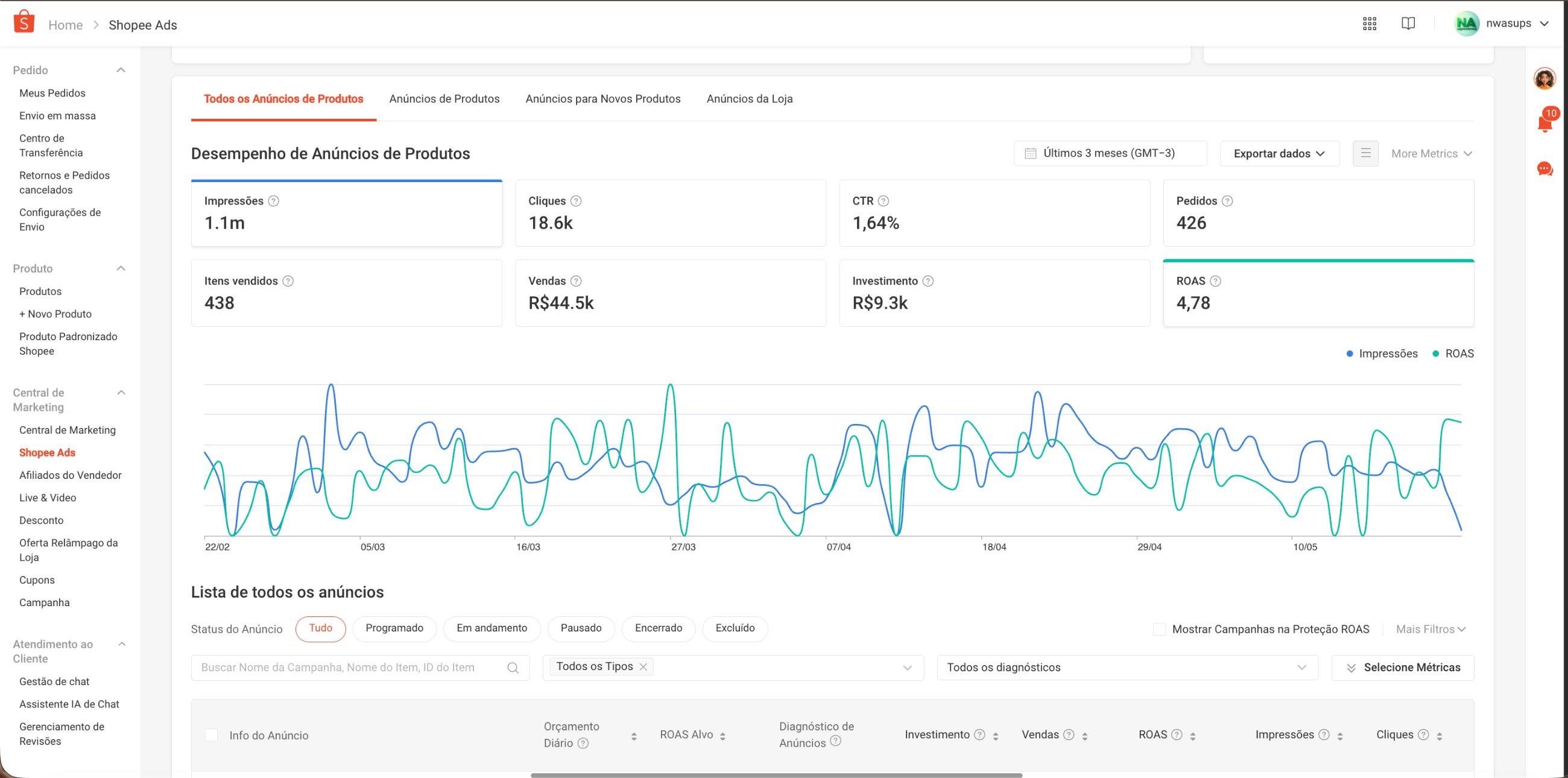This screenshot has height=778, width=1568.
Task: Click the Shopee logo icon
Action: click(23, 22)
